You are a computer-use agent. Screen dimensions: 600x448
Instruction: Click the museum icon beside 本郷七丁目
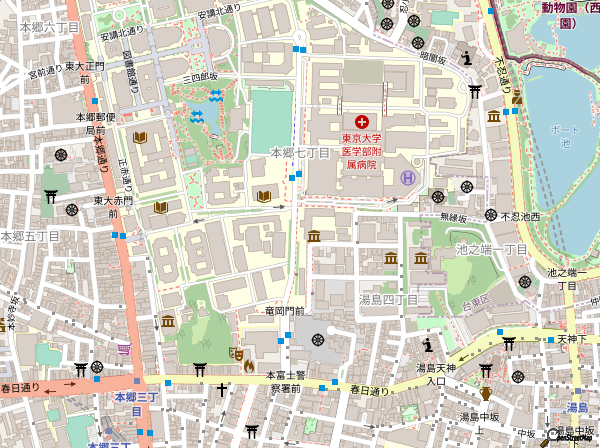314,237
